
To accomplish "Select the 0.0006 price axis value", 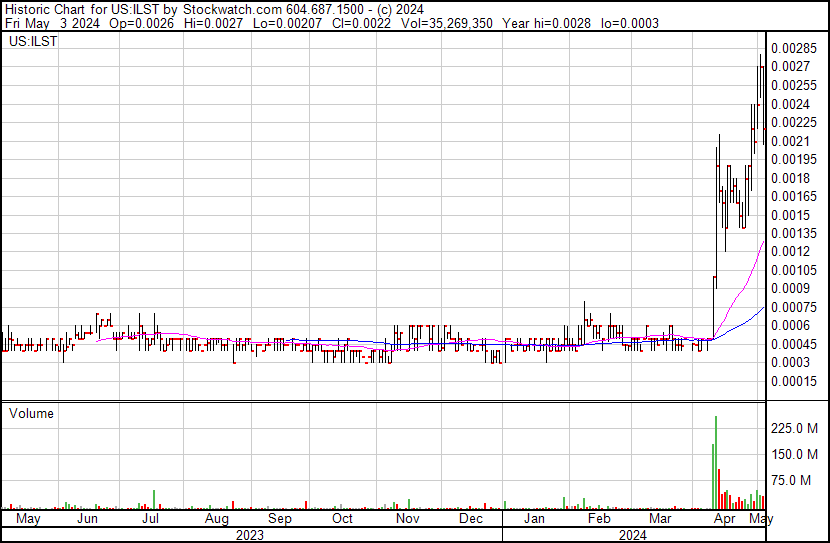I will pos(790,325).
